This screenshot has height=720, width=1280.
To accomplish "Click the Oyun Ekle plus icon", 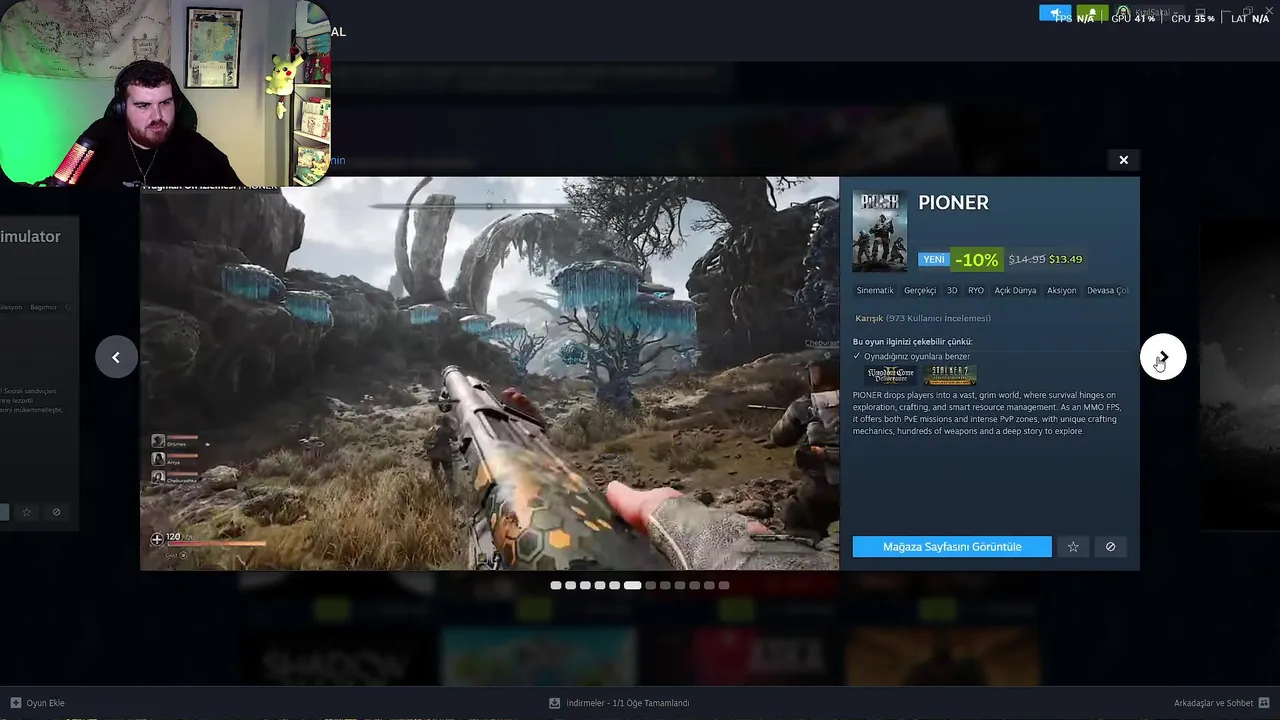I will 15,703.
